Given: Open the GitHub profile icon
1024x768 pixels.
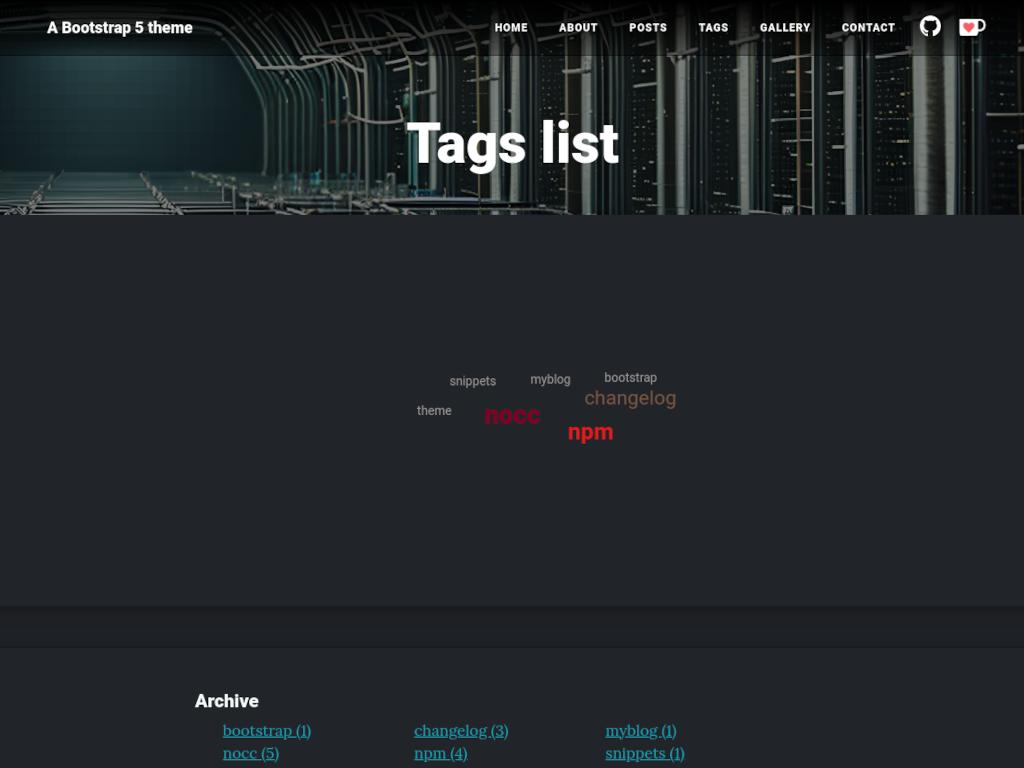Looking at the screenshot, I should (930, 27).
